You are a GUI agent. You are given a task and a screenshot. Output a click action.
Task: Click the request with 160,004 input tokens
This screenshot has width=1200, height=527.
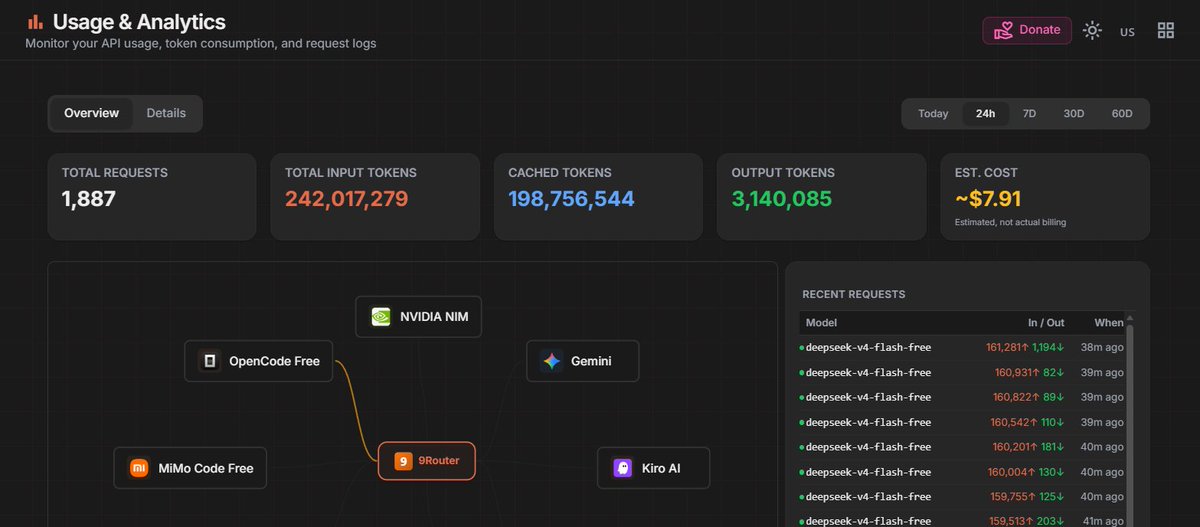pyautogui.click(x=963, y=472)
